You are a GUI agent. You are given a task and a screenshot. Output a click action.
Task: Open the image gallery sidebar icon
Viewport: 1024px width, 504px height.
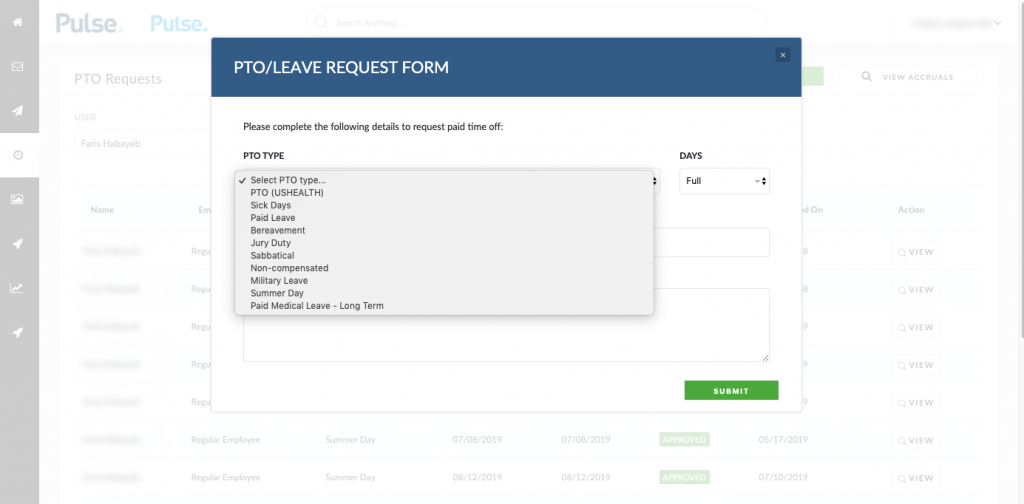18,199
